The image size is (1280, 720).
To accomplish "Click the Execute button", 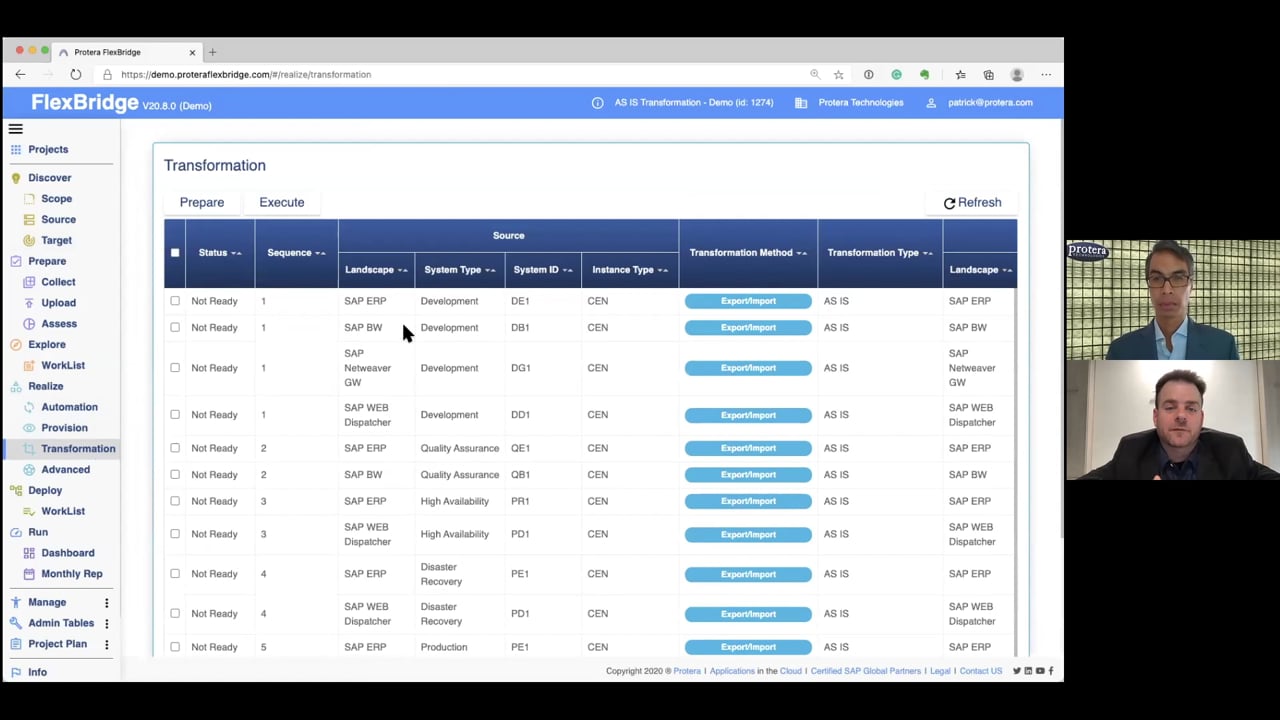I will [x=282, y=202].
